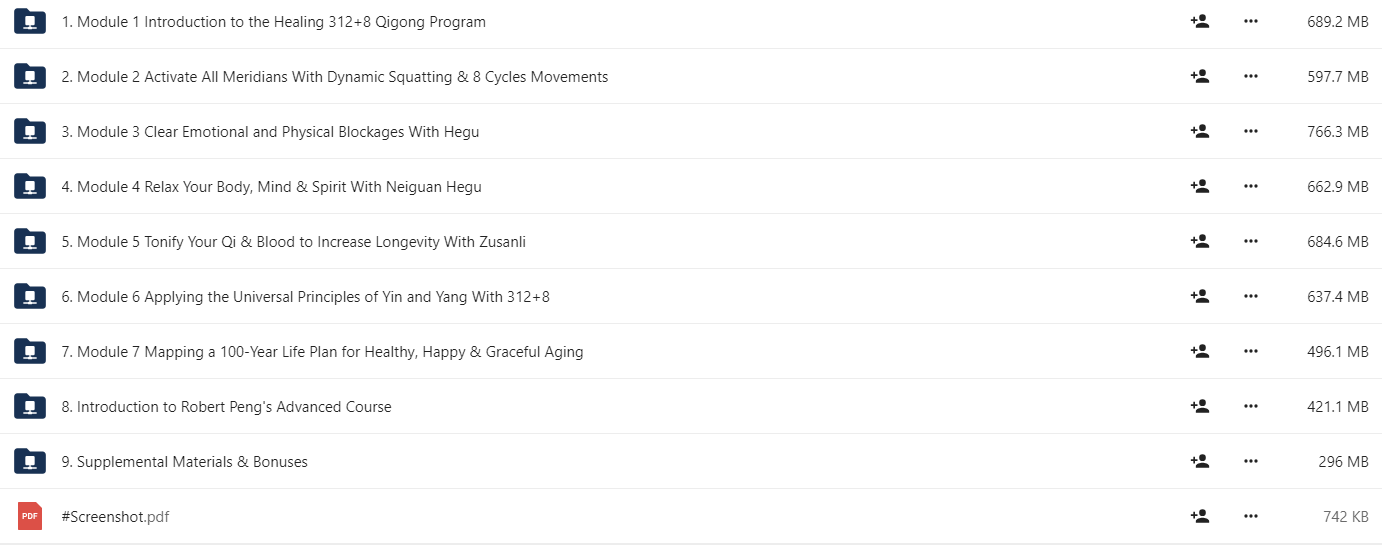This screenshot has width=1382, height=550.
Task: Open more options for Robert Peng's Advanced Course
Action: [x=1250, y=406]
